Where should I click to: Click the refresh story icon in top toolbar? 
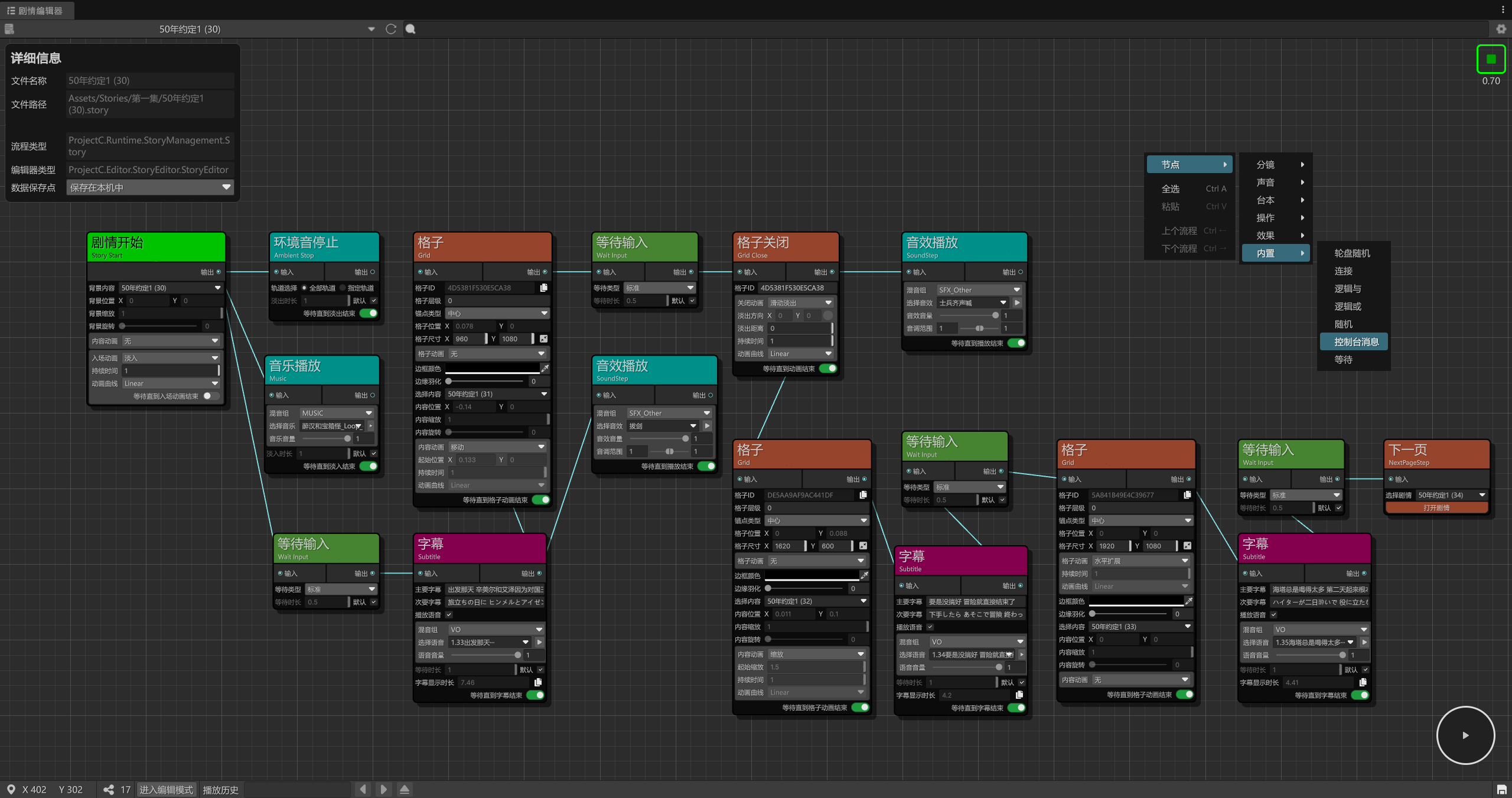click(390, 29)
